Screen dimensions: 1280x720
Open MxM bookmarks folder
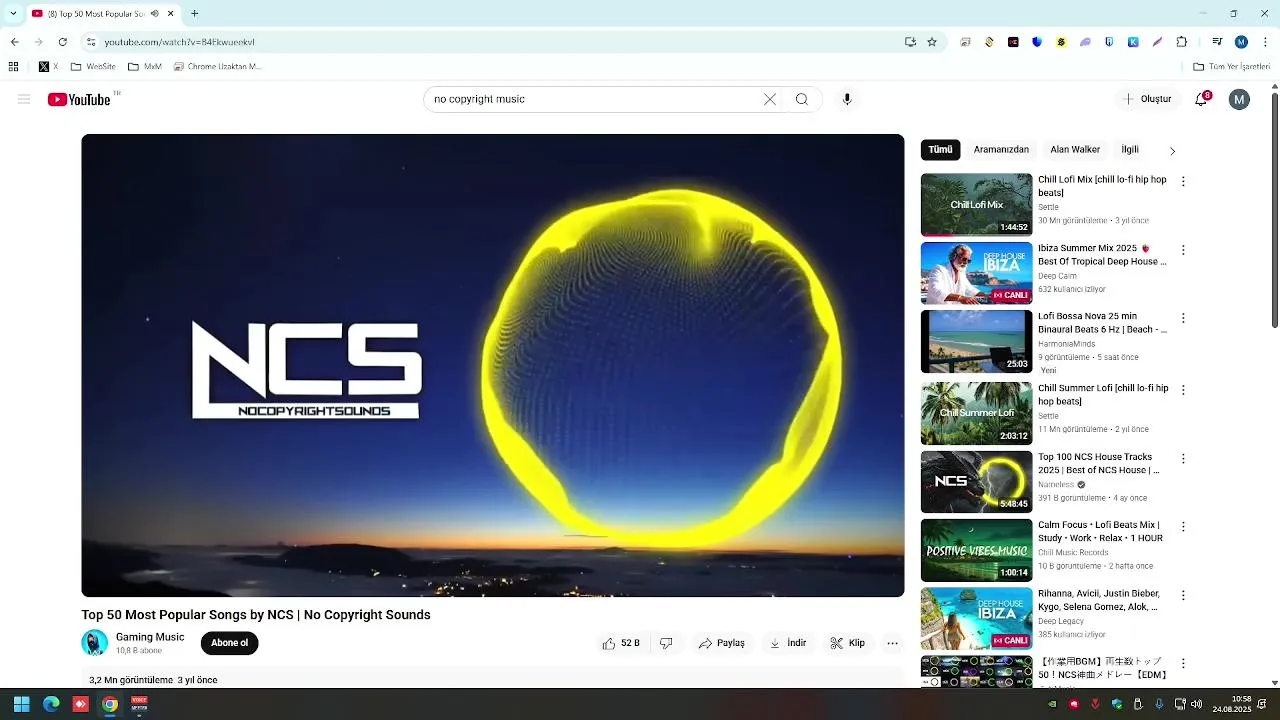tap(145, 67)
